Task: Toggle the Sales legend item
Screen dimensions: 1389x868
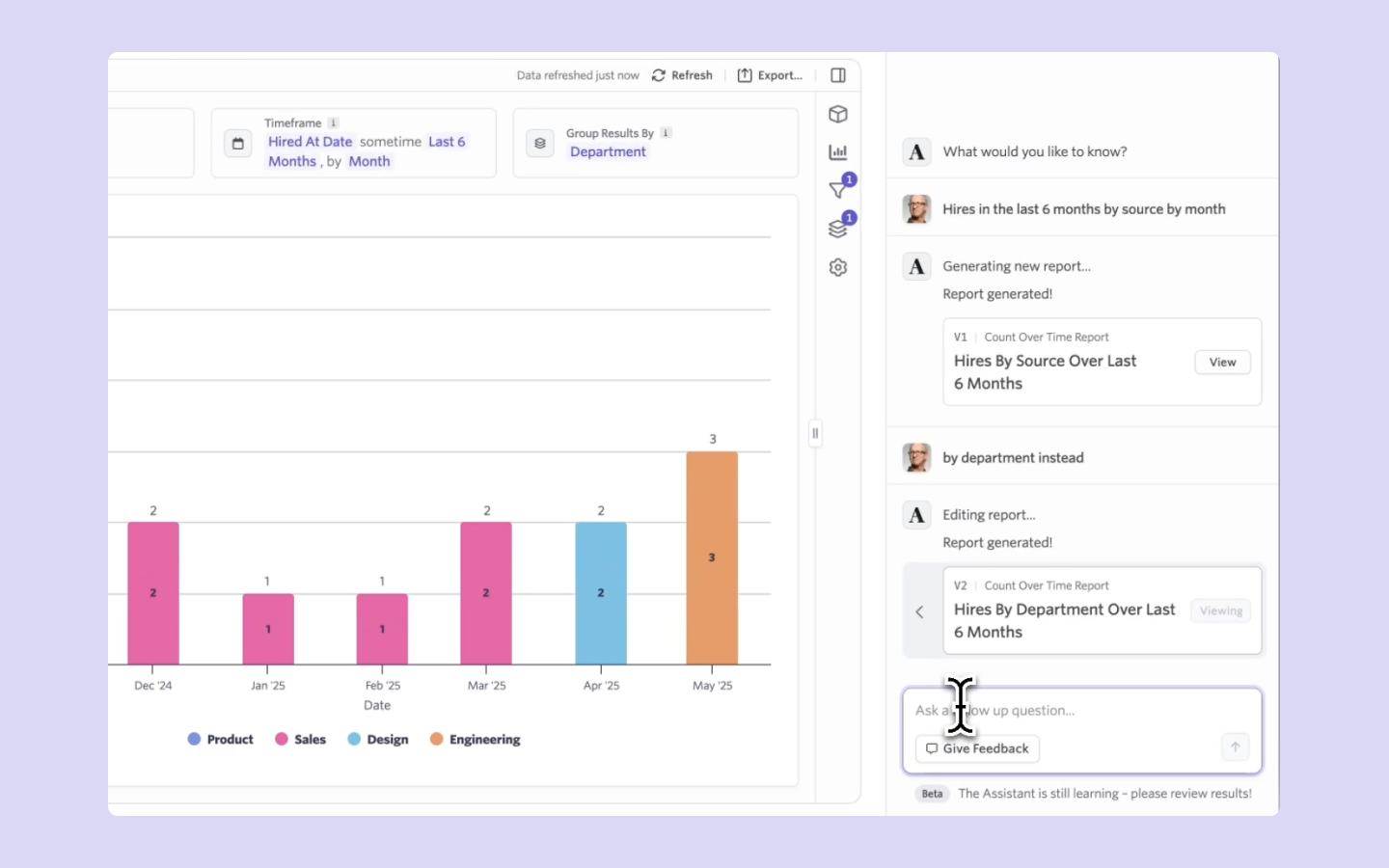Action: click(301, 740)
